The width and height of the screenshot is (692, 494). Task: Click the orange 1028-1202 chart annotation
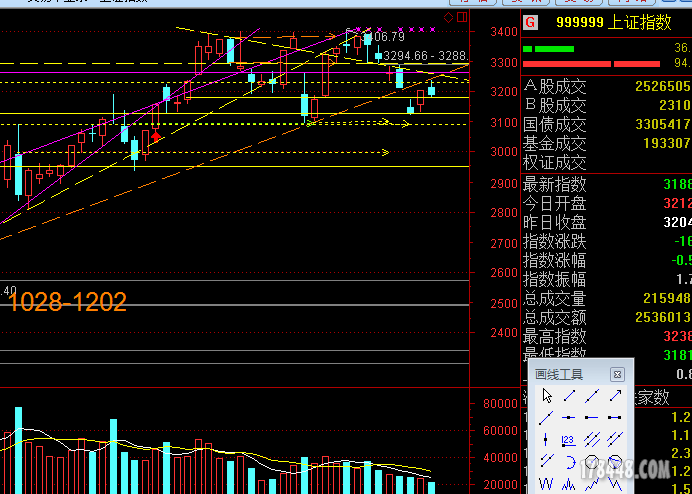(x=67, y=302)
